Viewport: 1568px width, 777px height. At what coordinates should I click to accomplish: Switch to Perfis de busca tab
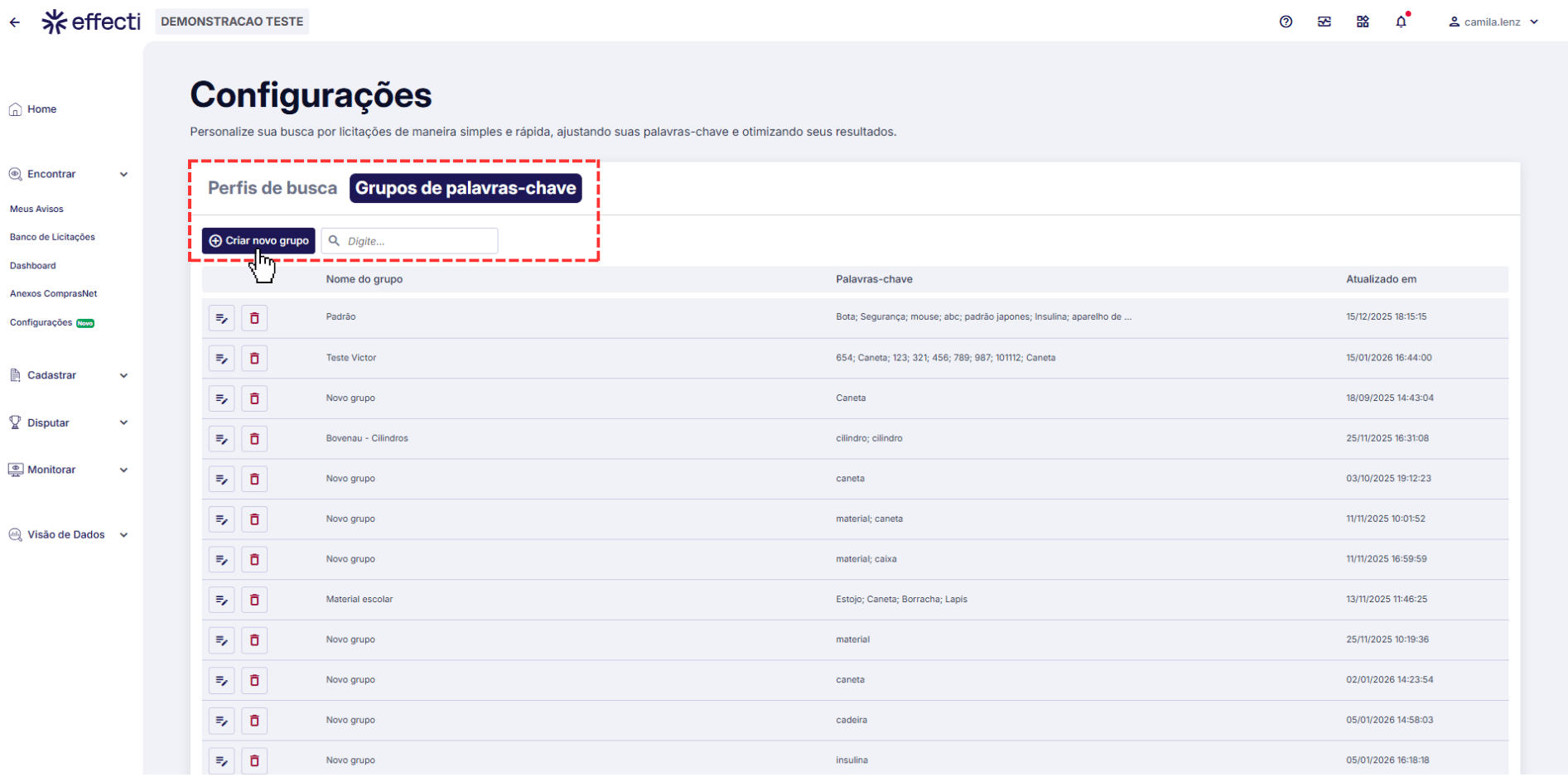coord(272,188)
